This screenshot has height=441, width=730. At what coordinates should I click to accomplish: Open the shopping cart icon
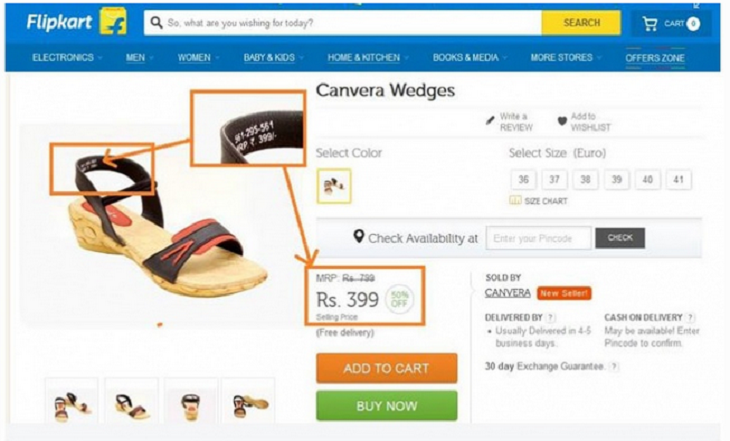(650, 23)
